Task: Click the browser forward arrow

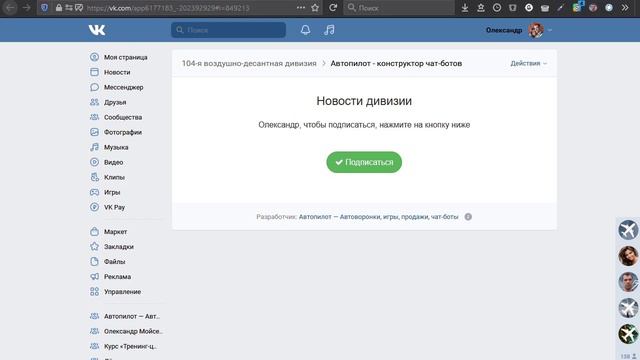Action: (x=27, y=7)
